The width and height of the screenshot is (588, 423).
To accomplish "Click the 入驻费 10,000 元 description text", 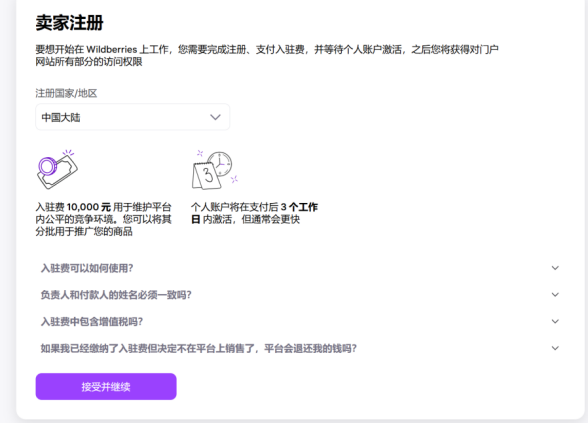I will pos(104,219).
